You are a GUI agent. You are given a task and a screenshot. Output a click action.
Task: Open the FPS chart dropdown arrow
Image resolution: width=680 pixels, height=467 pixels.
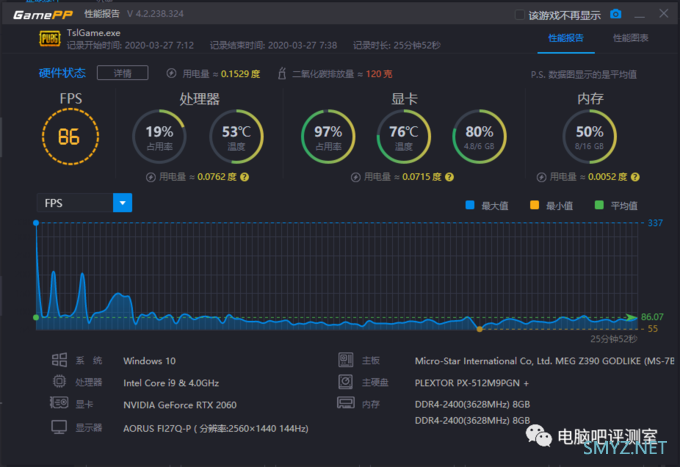[x=122, y=202]
